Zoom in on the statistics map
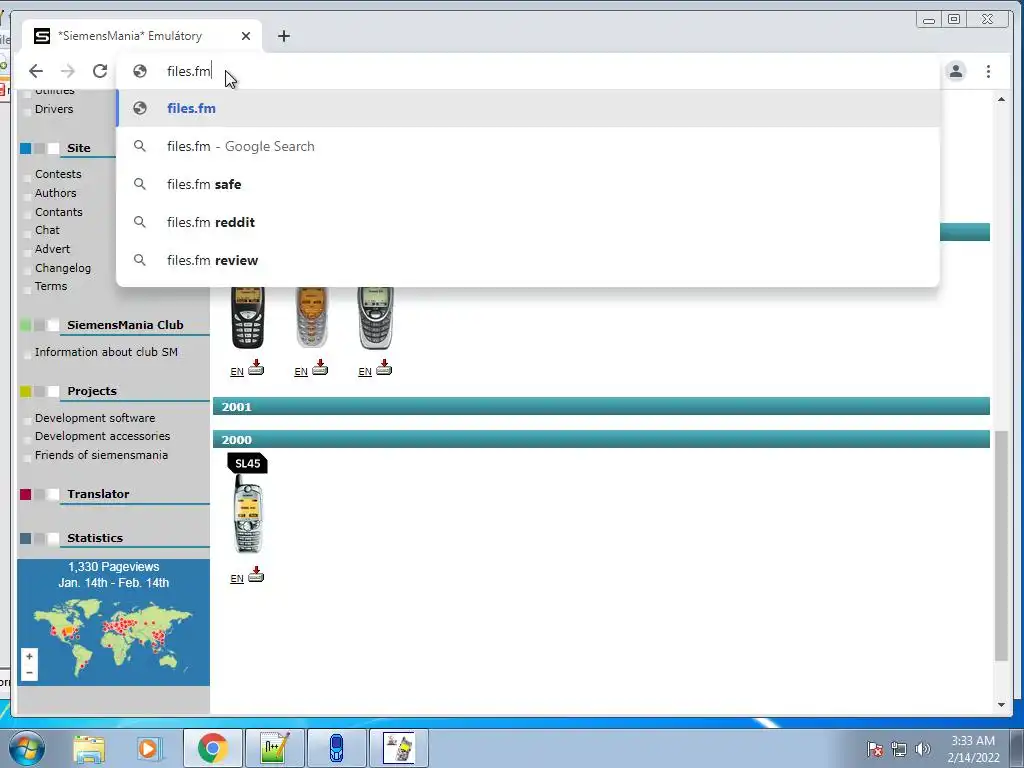Image resolution: width=1024 pixels, height=768 pixels. pyautogui.click(x=29, y=656)
